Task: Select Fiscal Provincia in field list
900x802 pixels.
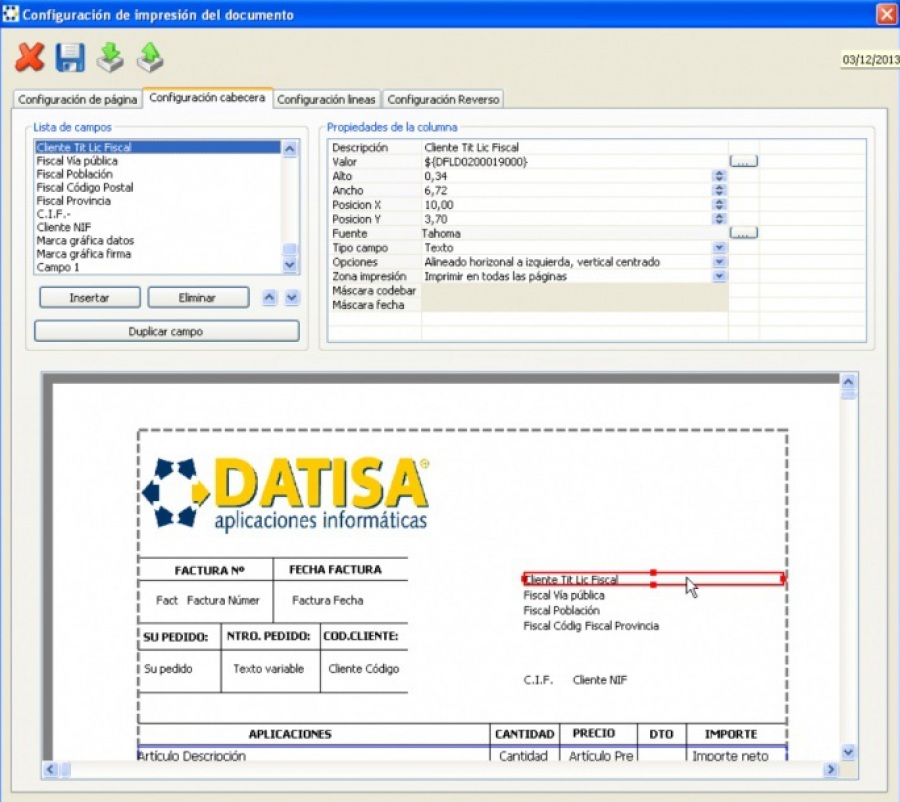Action: (157, 201)
